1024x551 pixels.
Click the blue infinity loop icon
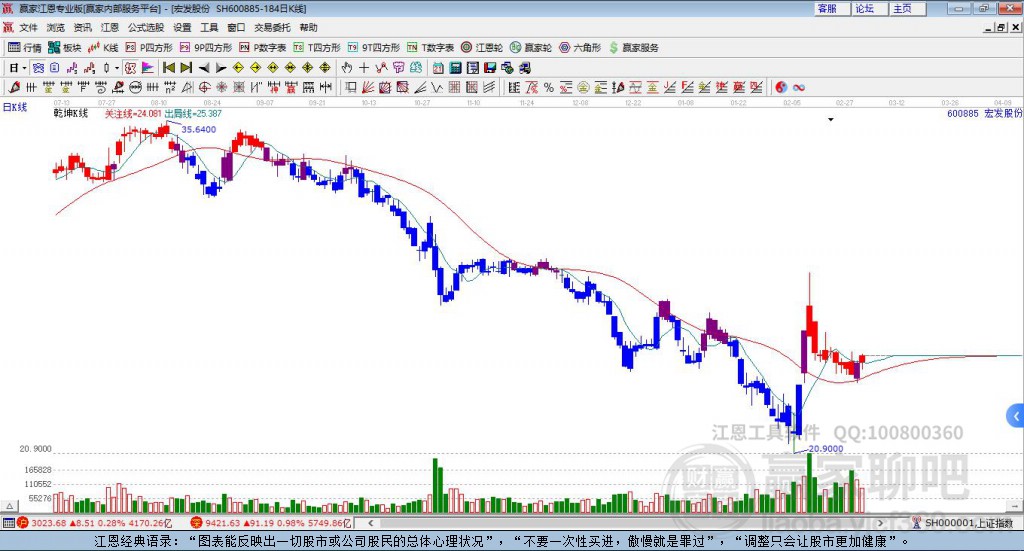(799, 87)
